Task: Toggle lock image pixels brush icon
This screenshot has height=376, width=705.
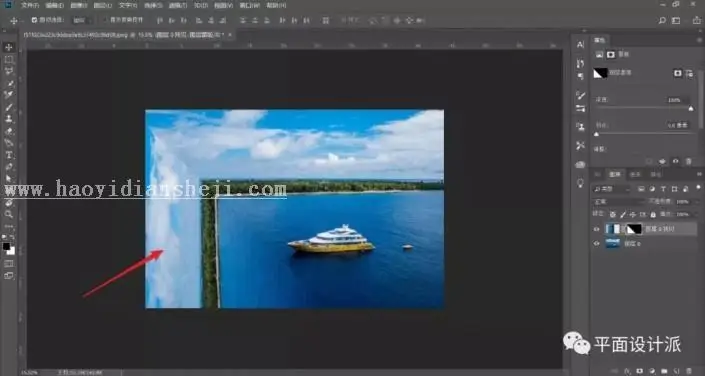Action: point(623,215)
